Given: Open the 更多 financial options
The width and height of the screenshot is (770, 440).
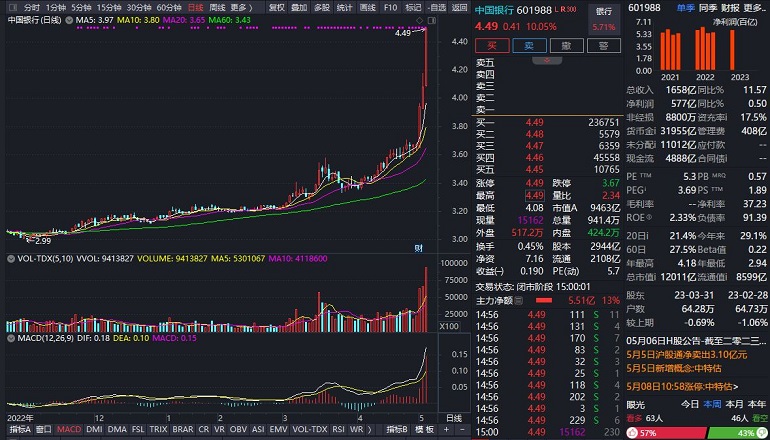Looking at the screenshot, I should pos(755,7).
